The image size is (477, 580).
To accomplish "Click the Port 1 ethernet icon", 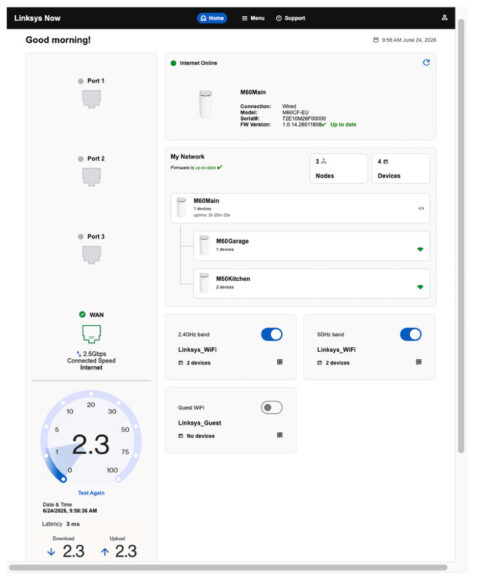I will 91,99.
